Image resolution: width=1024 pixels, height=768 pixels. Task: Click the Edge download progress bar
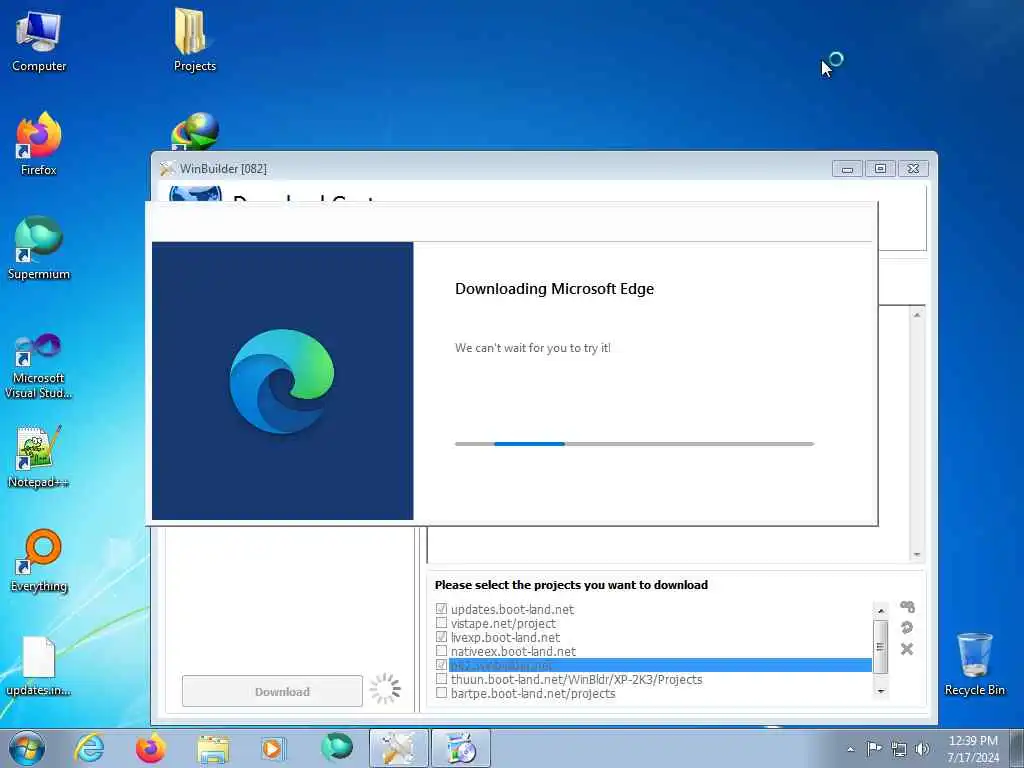[634, 444]
